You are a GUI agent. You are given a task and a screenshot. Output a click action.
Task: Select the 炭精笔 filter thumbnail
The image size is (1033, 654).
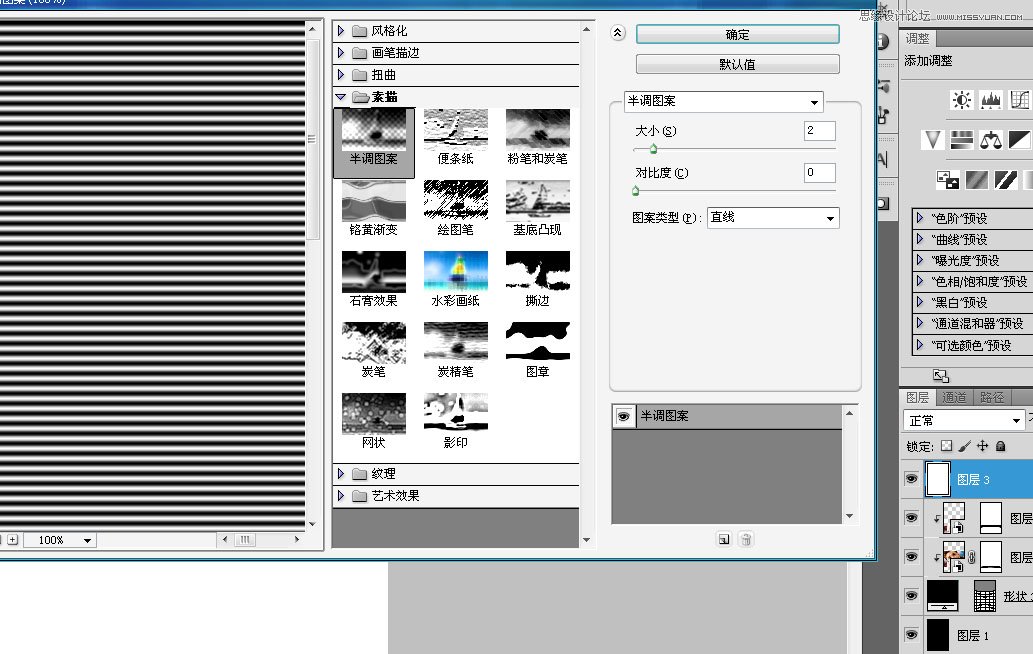tap(456, 351)
